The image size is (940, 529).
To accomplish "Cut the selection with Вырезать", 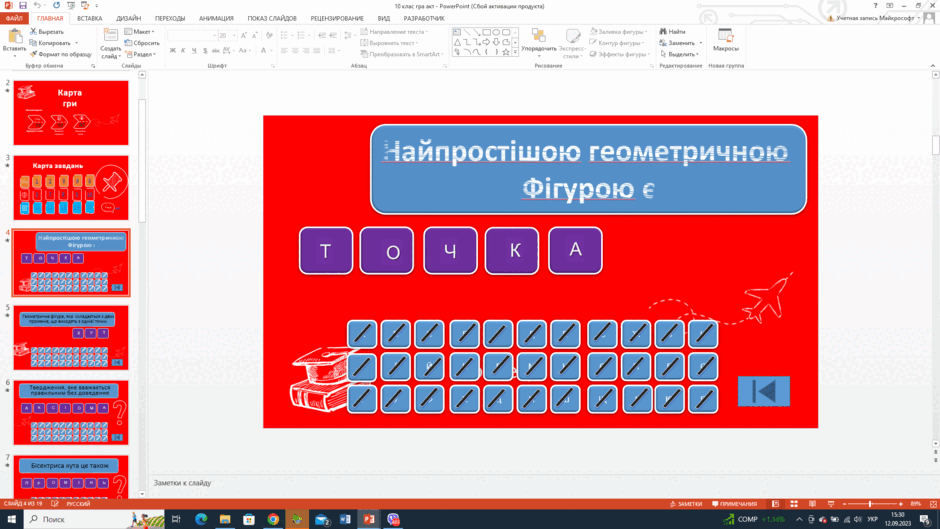I will coord(47,31).
